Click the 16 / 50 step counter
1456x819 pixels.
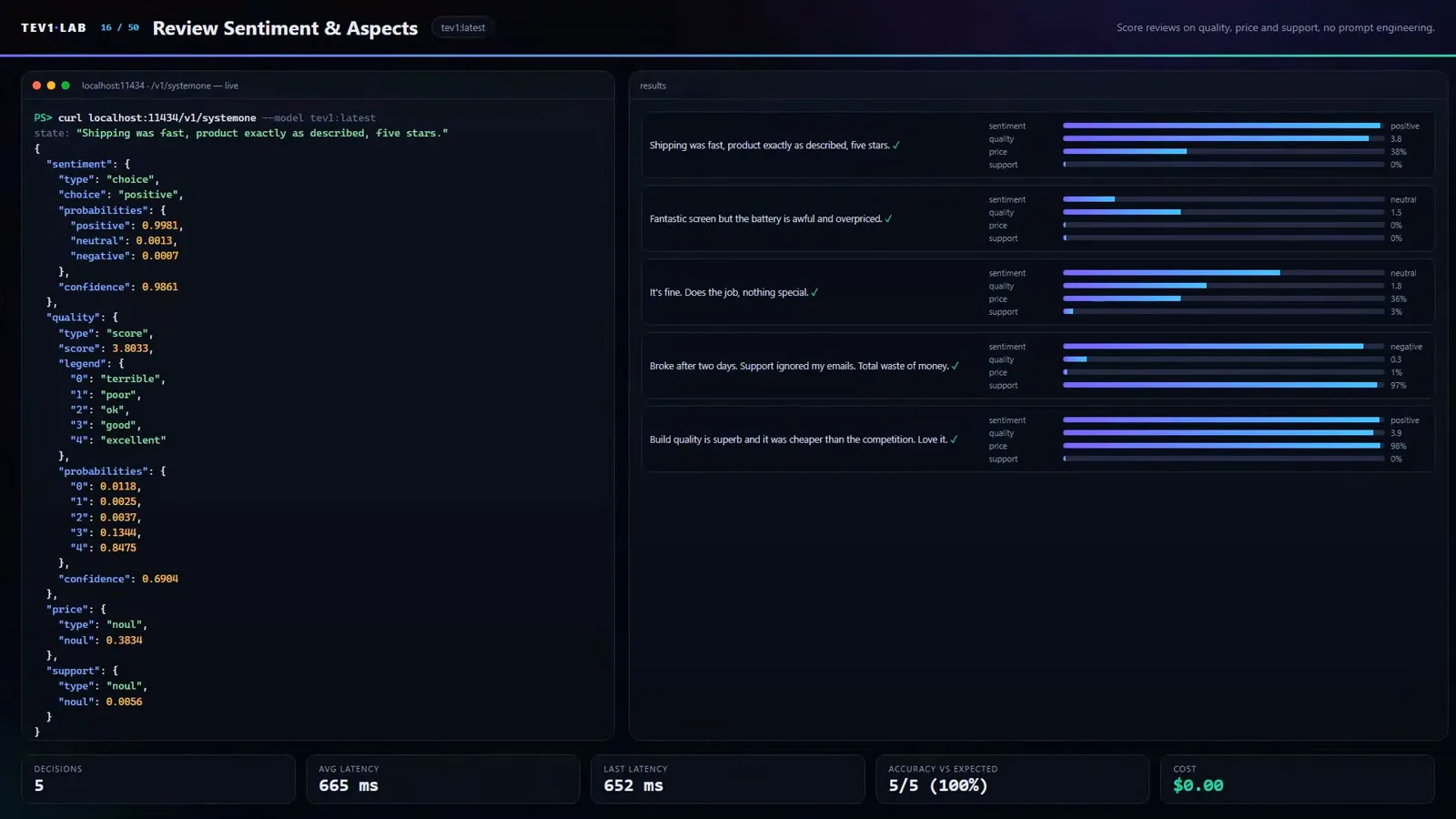tap(120, 28)
